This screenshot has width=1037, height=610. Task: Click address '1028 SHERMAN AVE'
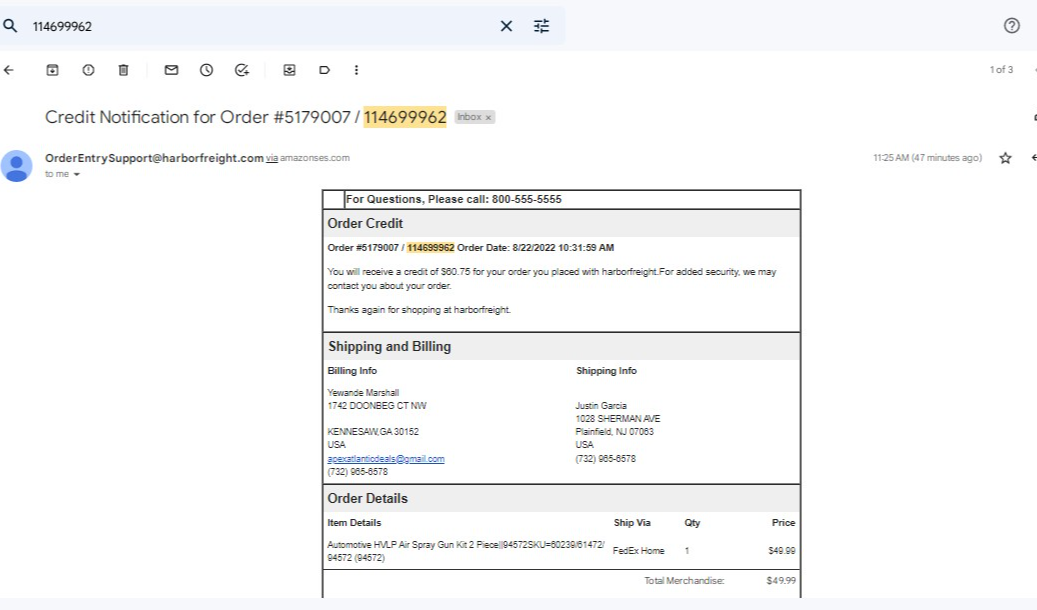point(618,419)
